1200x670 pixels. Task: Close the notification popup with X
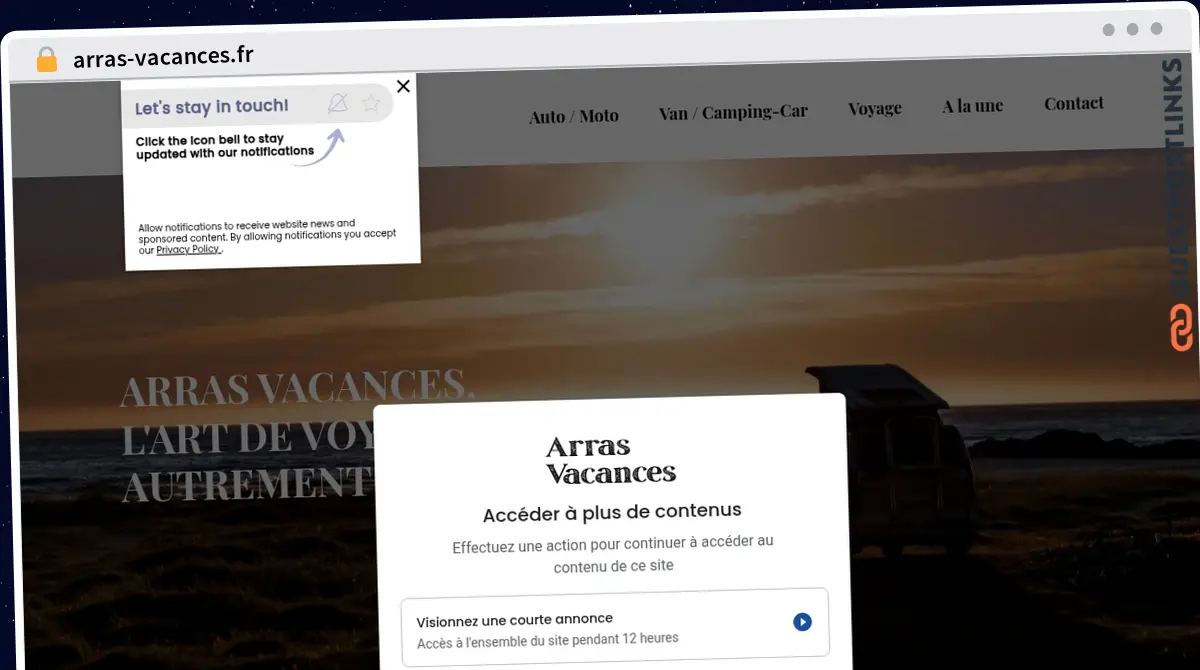403,86
